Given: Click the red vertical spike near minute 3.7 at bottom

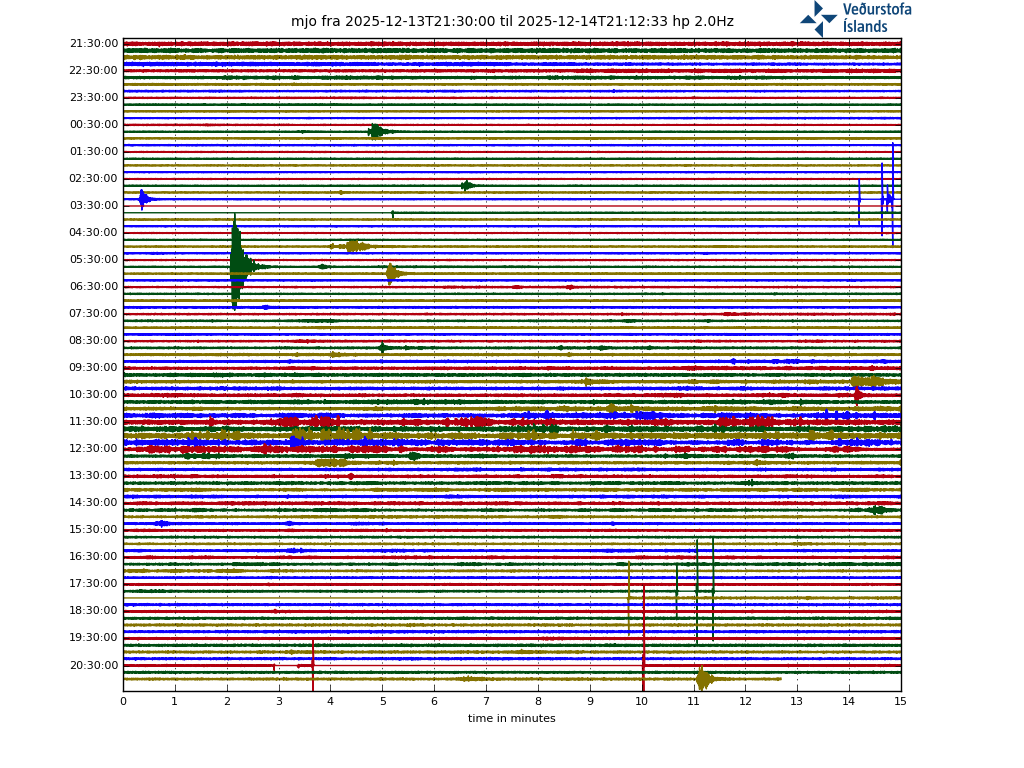Looking at the screenshot, I should (313, 665).
